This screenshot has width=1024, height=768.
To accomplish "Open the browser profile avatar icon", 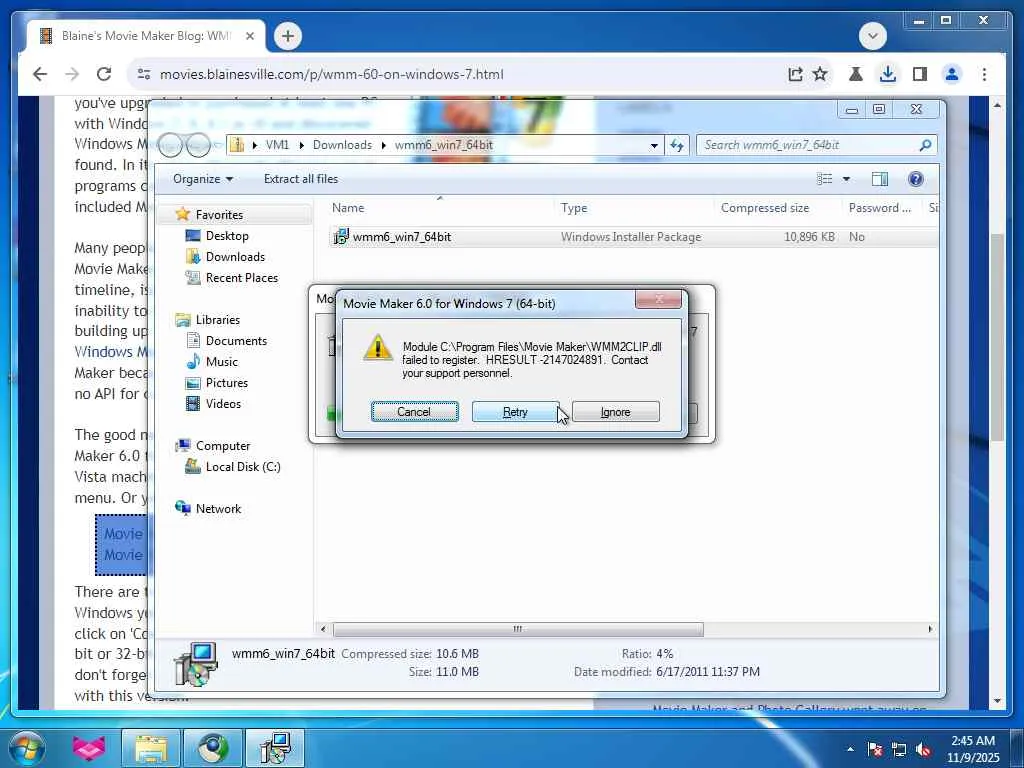I will coord(952,74).
